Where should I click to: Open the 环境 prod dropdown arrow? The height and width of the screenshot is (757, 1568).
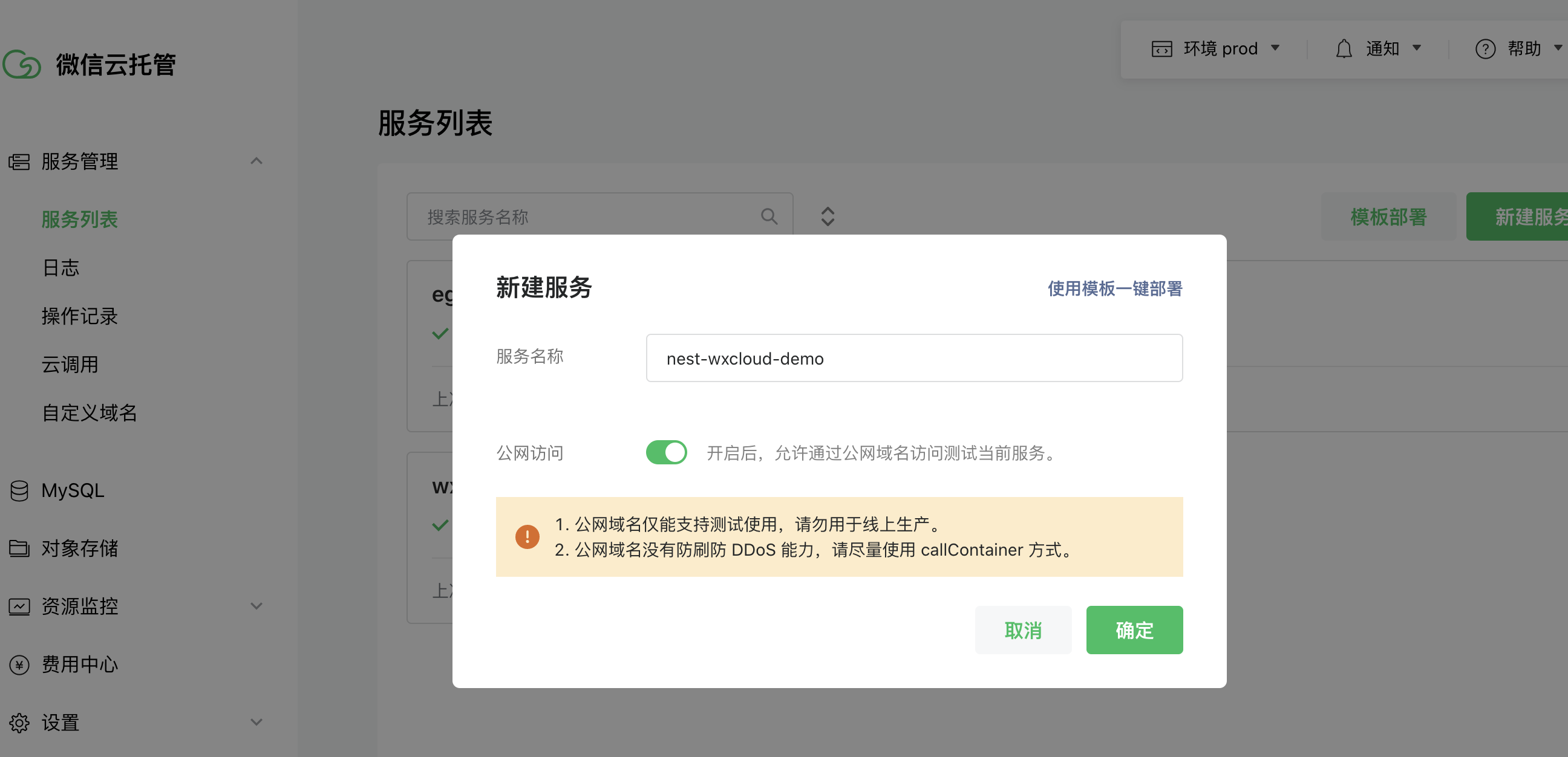(1275, 48)
